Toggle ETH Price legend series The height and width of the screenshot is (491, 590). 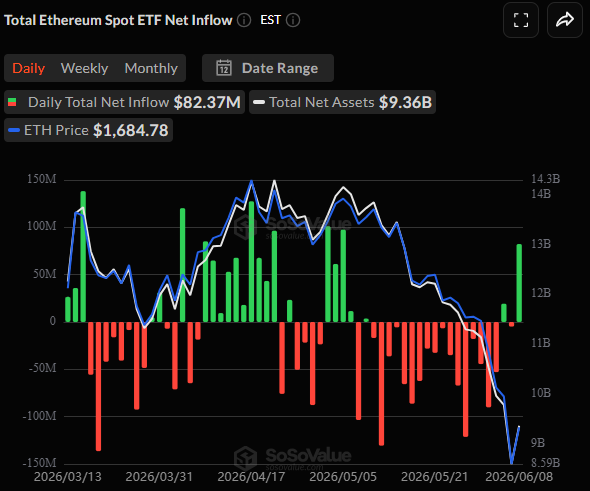88,130
